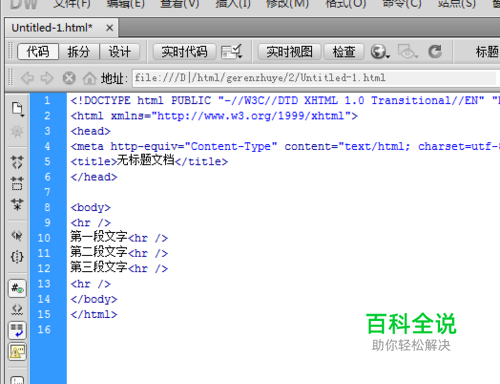The height and width of the screenshot is (384, 500).
Task: Click line number 7 in the gutter
Action: pos(47,192)
